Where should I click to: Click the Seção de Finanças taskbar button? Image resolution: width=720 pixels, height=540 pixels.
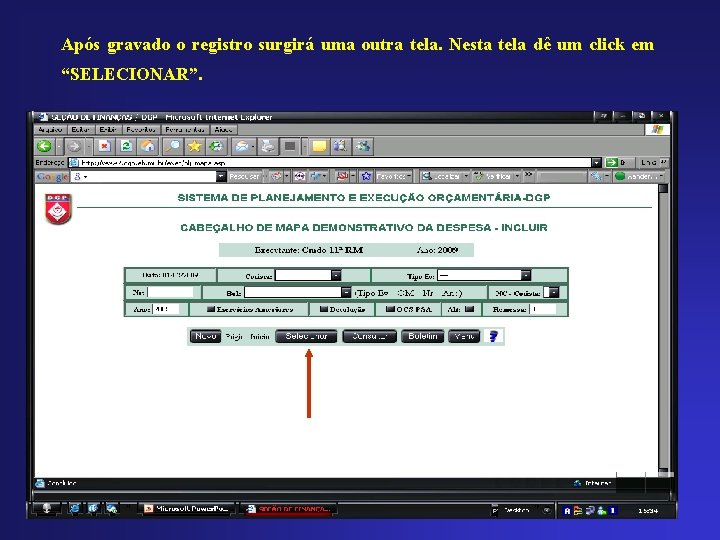tap(289, 509)
